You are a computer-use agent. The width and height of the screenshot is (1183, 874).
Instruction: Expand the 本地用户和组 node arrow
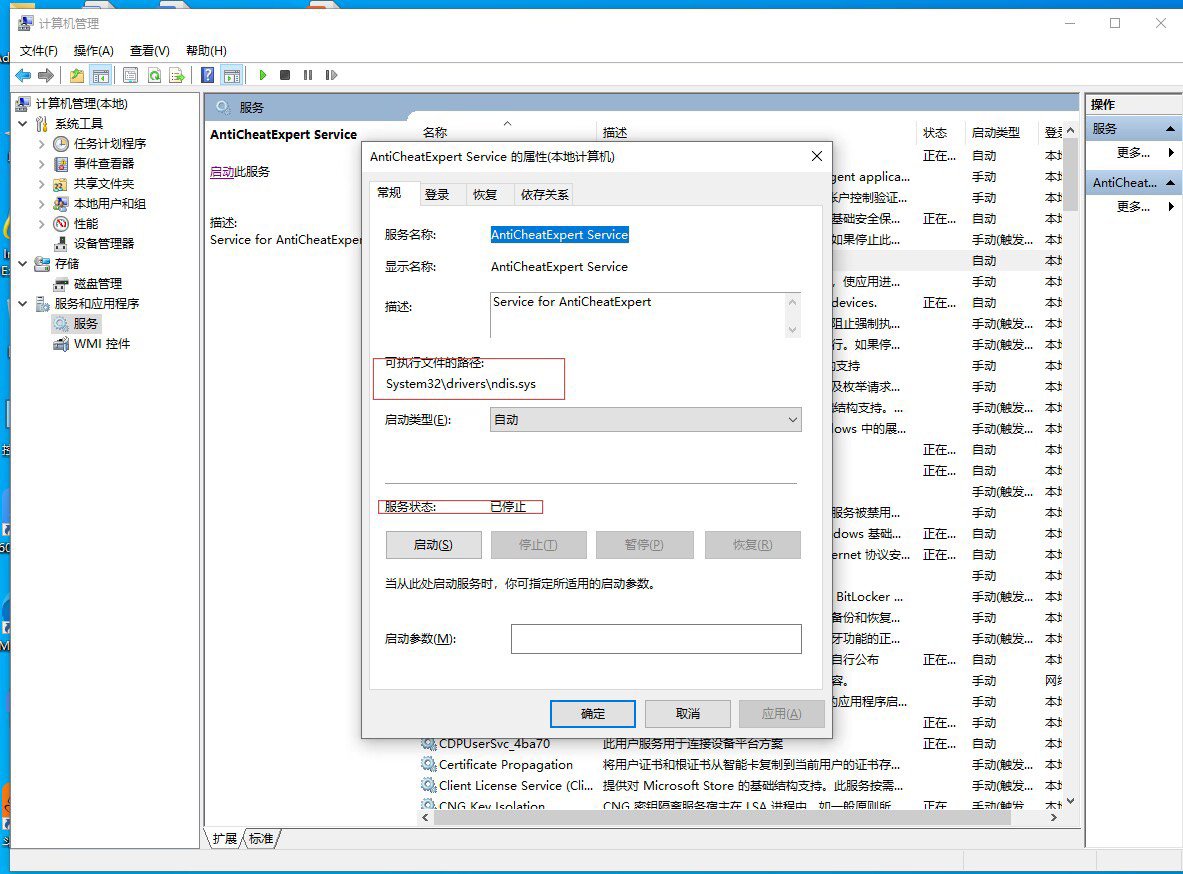pyautogui.click(x=41, y=204)
